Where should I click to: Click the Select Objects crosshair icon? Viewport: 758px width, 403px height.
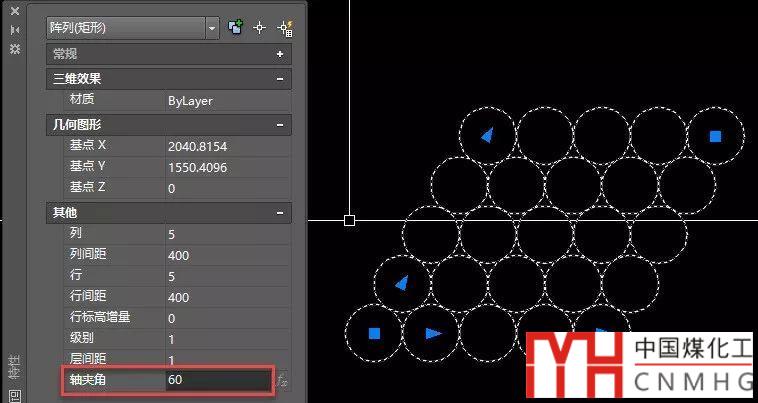point(259,28)
